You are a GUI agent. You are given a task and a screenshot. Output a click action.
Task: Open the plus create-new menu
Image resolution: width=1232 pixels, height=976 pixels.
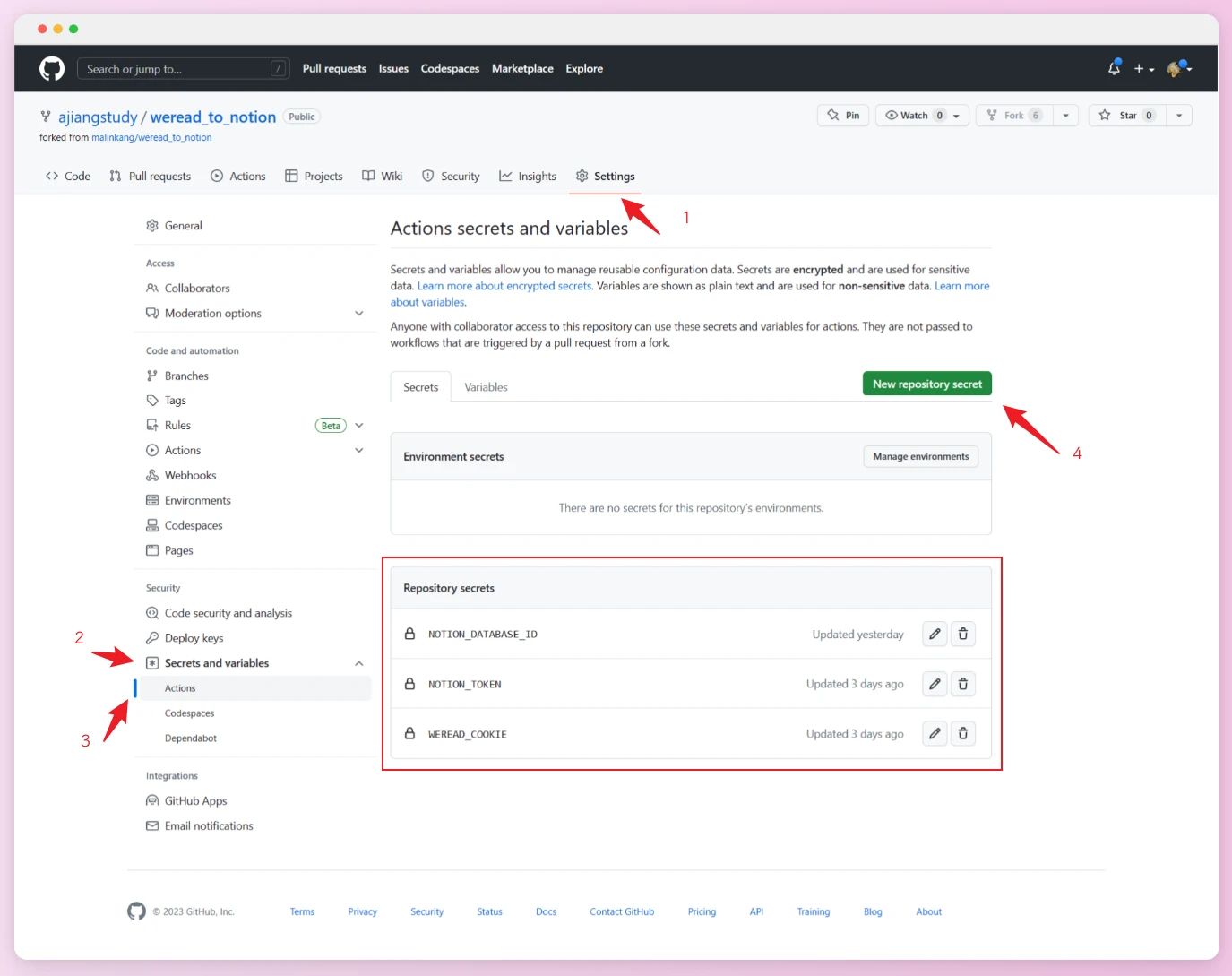click(x=1144, y=69)
